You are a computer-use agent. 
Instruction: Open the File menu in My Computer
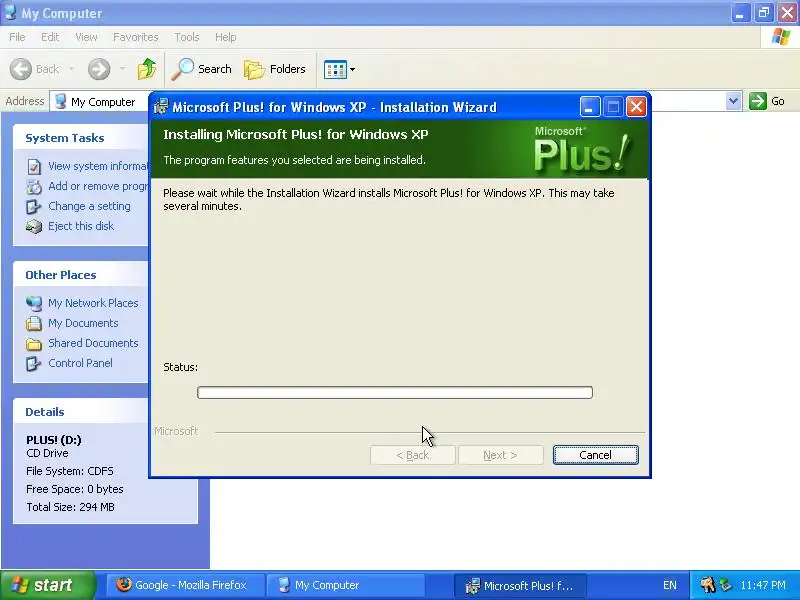pos(17,37)
